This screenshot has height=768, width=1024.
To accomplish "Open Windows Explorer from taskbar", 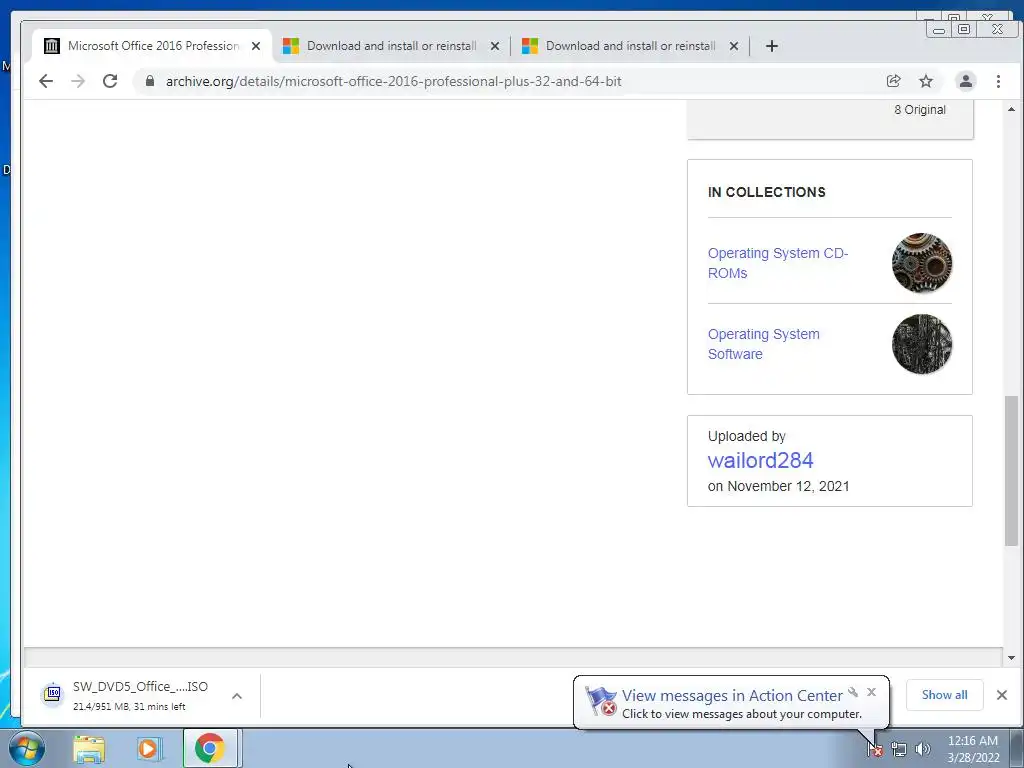I will [89, 748].
